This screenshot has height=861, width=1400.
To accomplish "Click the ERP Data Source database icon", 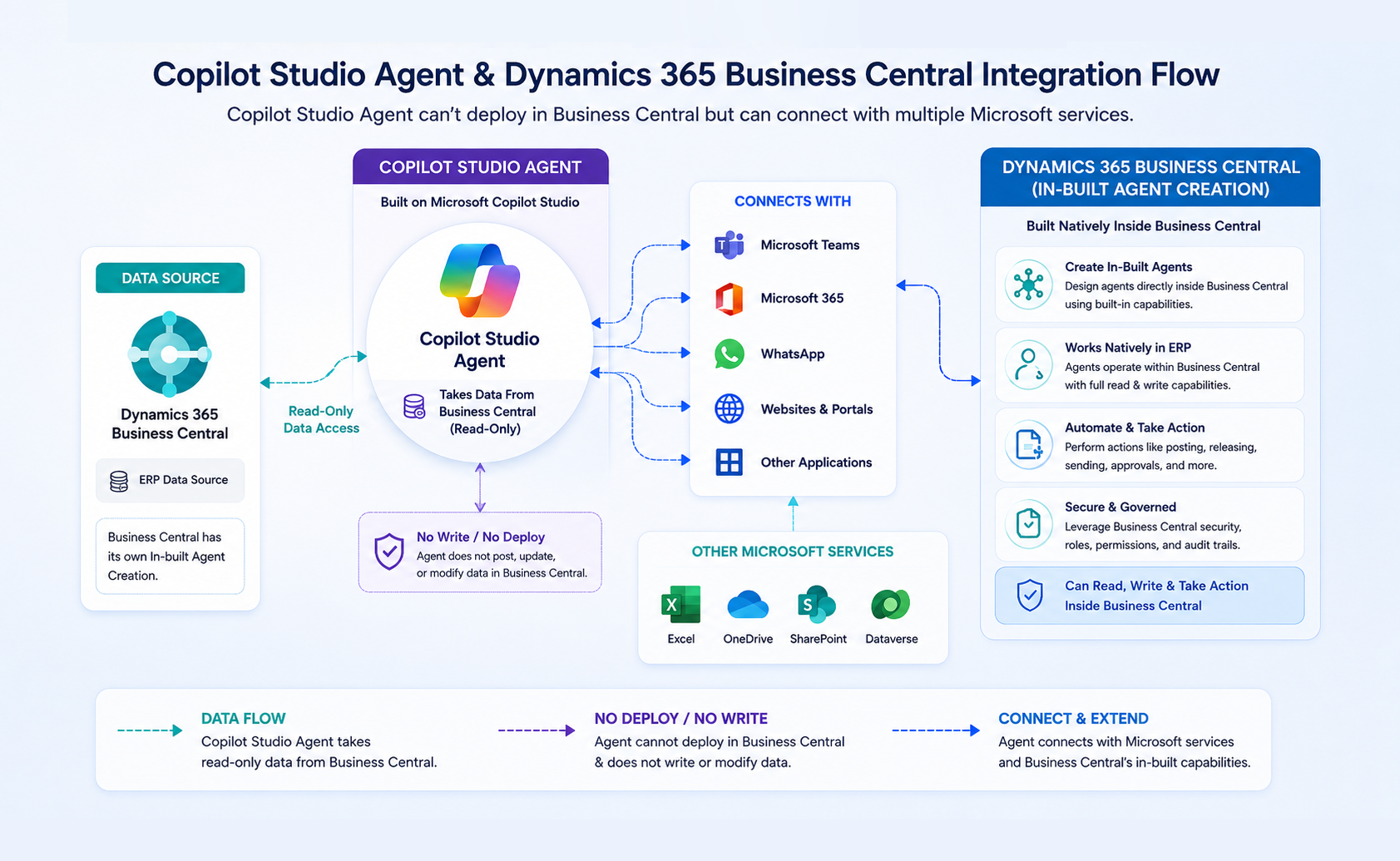I will tap(119, 481).
